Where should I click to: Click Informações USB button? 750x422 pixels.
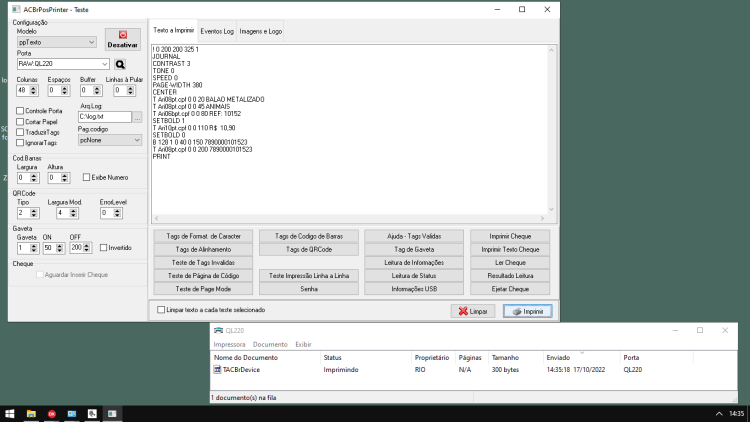(414, 289)
